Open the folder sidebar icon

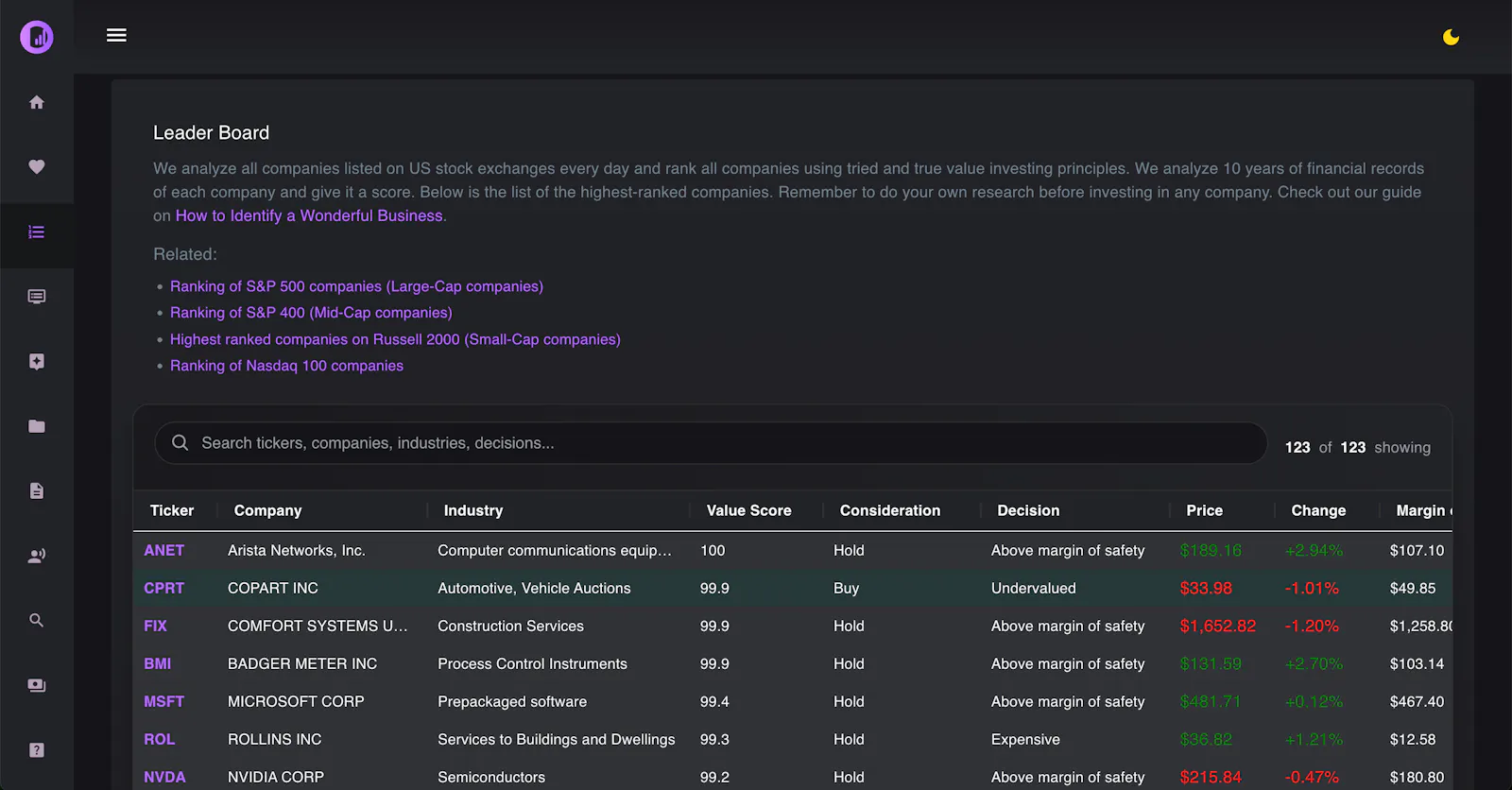pyautogui.click(x=37, y=426)
